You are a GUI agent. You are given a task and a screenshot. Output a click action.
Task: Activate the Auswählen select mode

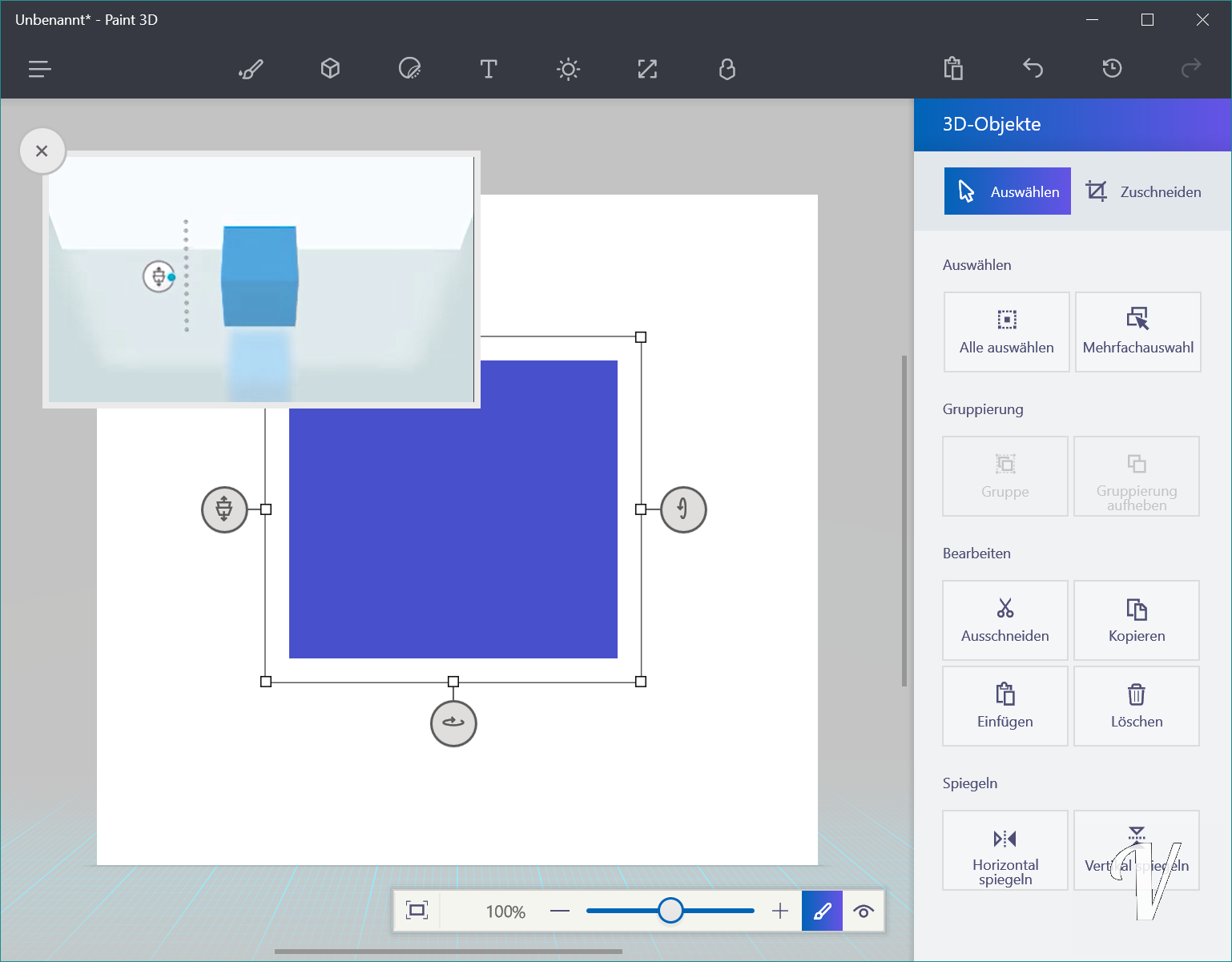[1007, 191]
